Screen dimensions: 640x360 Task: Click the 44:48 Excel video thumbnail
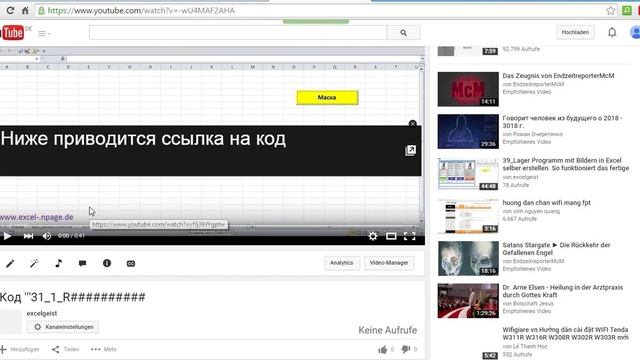pyautogui.click(x=468, y=174)
